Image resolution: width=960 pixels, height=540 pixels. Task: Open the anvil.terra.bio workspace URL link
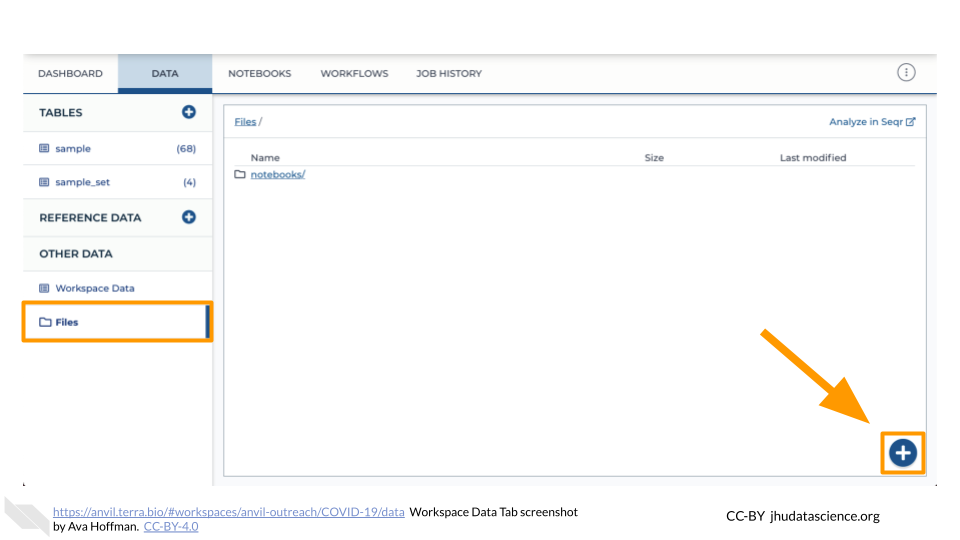click(x=228, y=512)
